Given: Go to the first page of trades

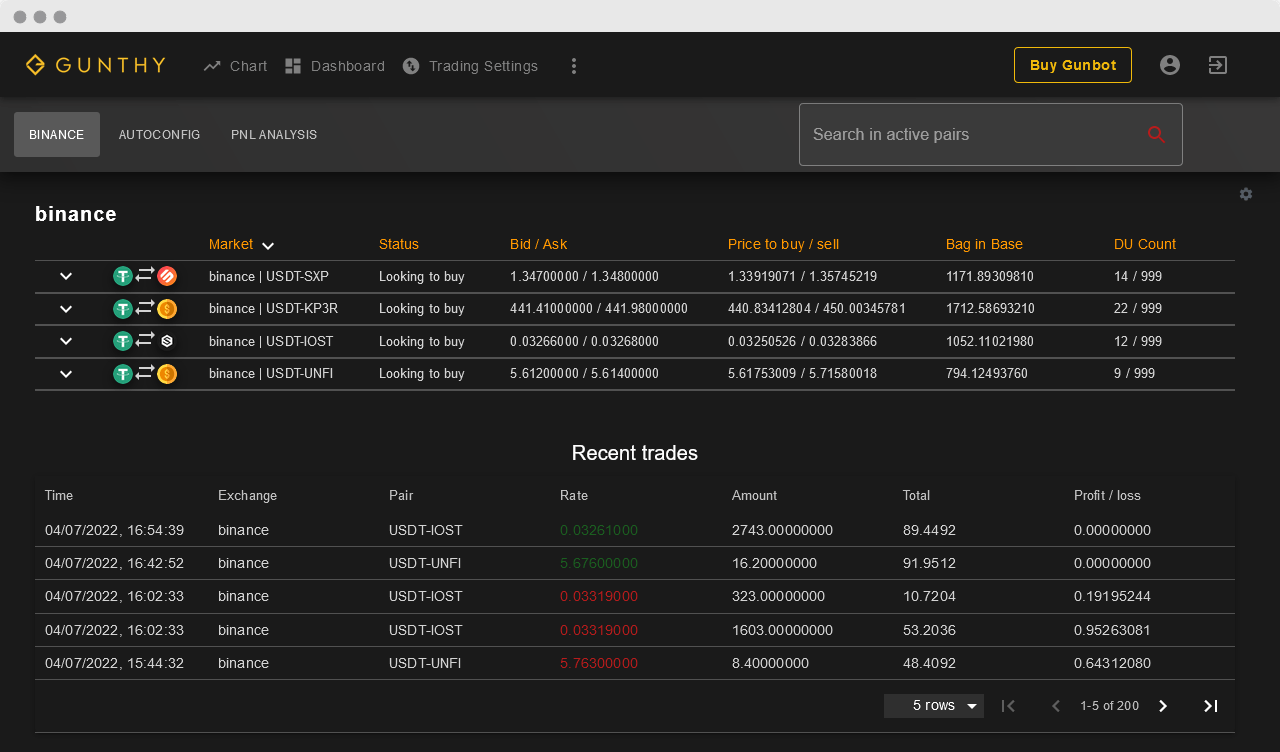Looking at the screenshot, I should pyautogui.click(x=1008, y=706).
